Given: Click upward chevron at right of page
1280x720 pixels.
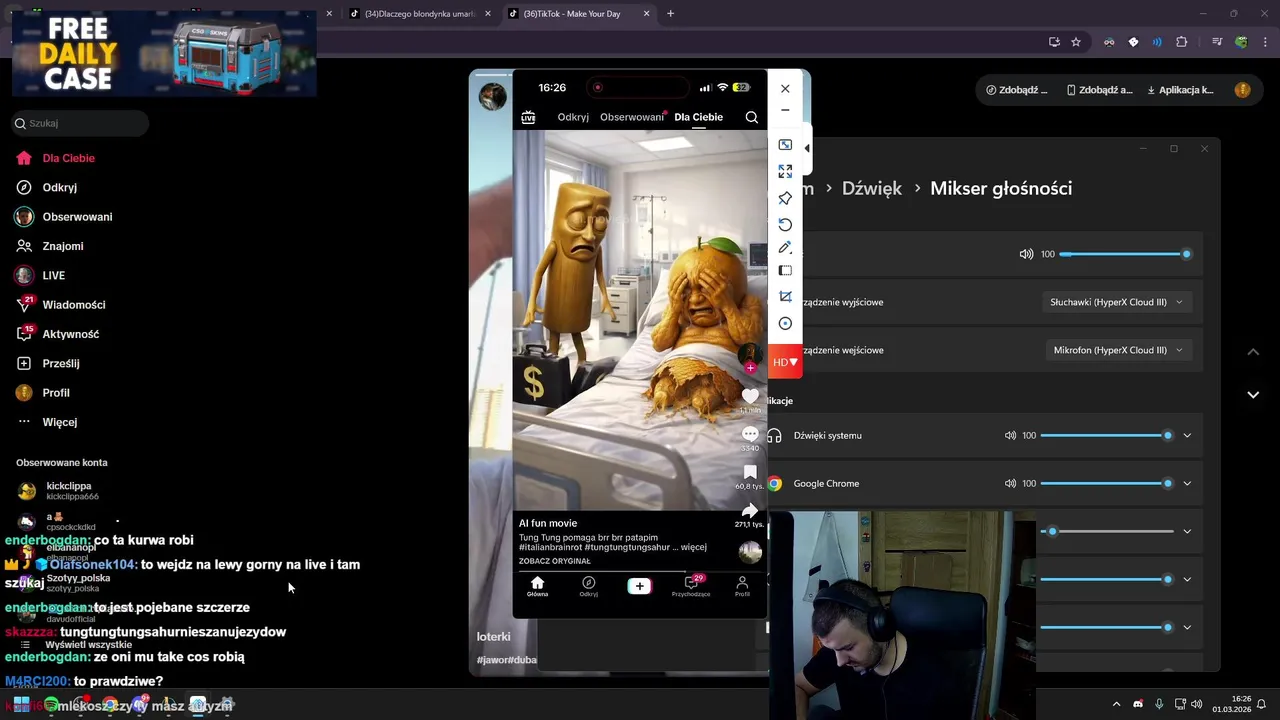Looking at the screenshot, I should click(x=1253, y=352).
